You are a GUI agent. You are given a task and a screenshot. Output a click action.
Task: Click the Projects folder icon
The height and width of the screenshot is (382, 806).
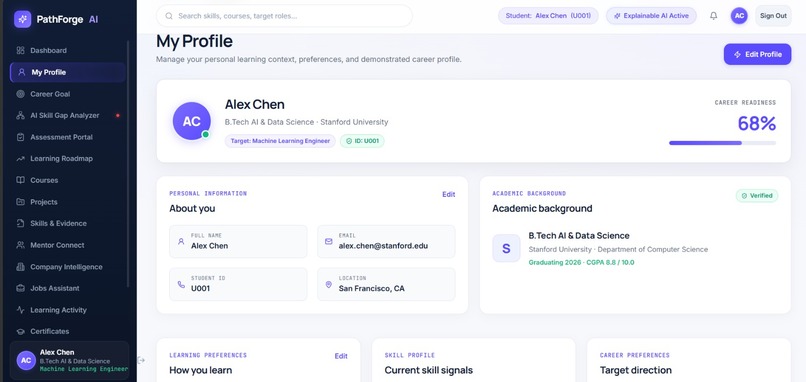pos(21,202)
